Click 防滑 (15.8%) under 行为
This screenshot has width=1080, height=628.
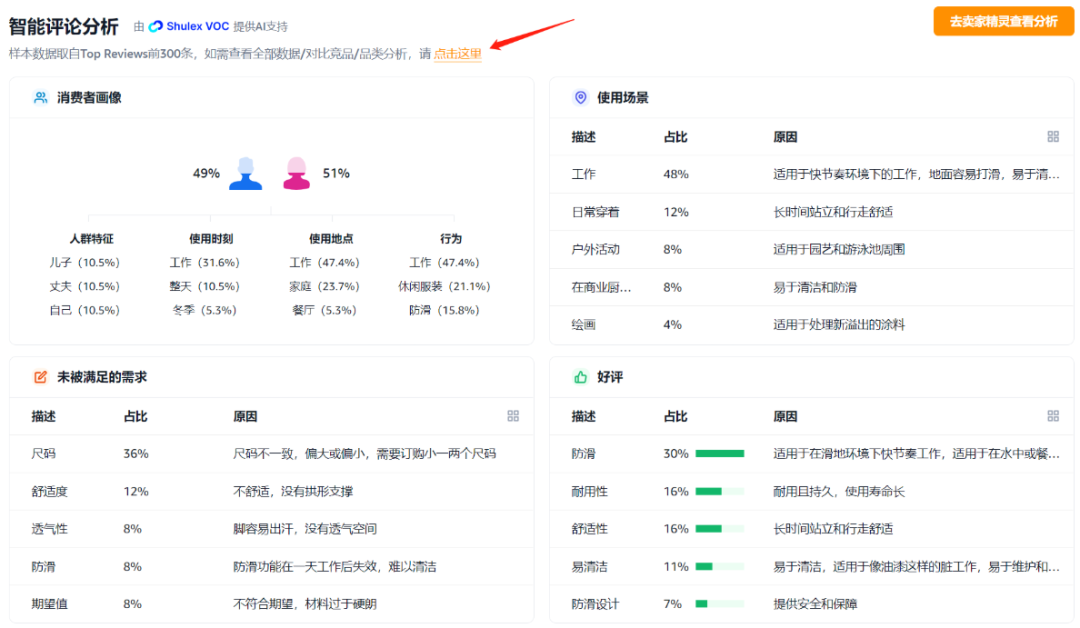(x=444, y=310)
